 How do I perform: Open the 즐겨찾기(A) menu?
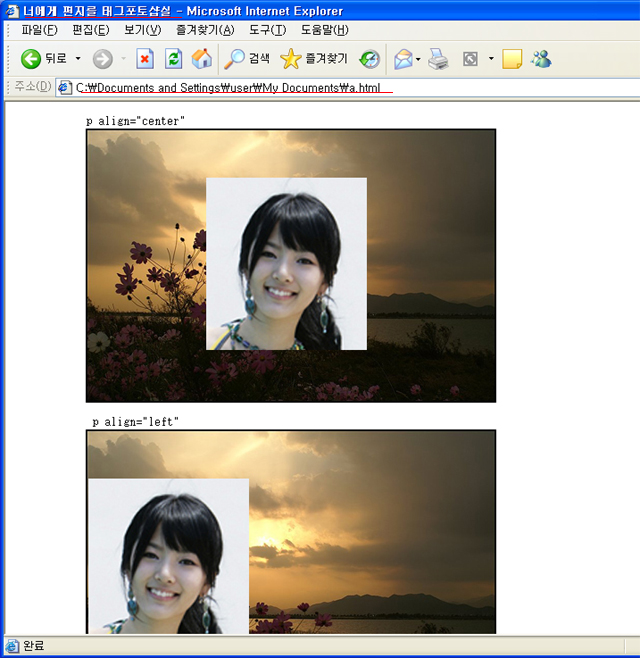point(205,30)
